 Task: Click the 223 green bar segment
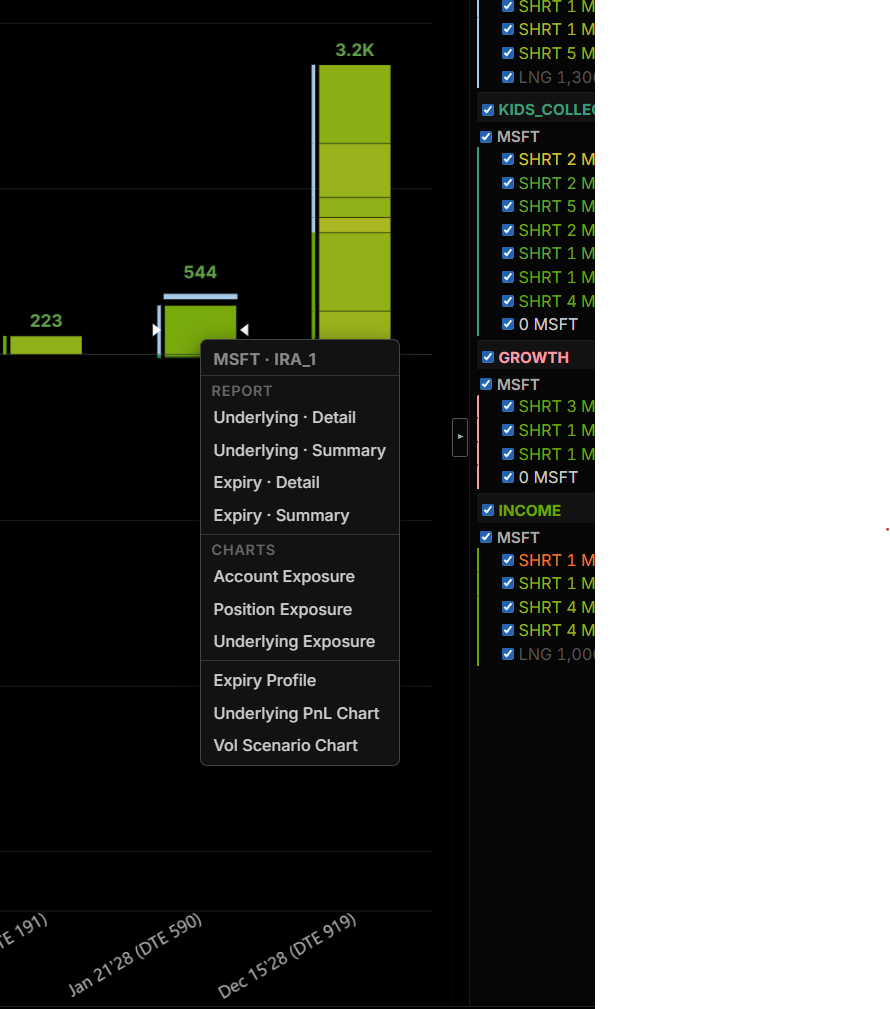(x=46, y=345)
